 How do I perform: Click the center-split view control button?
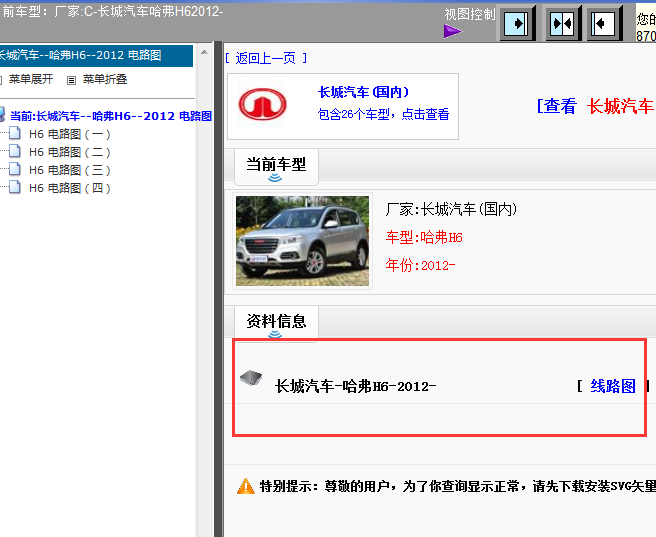[562, 23]
